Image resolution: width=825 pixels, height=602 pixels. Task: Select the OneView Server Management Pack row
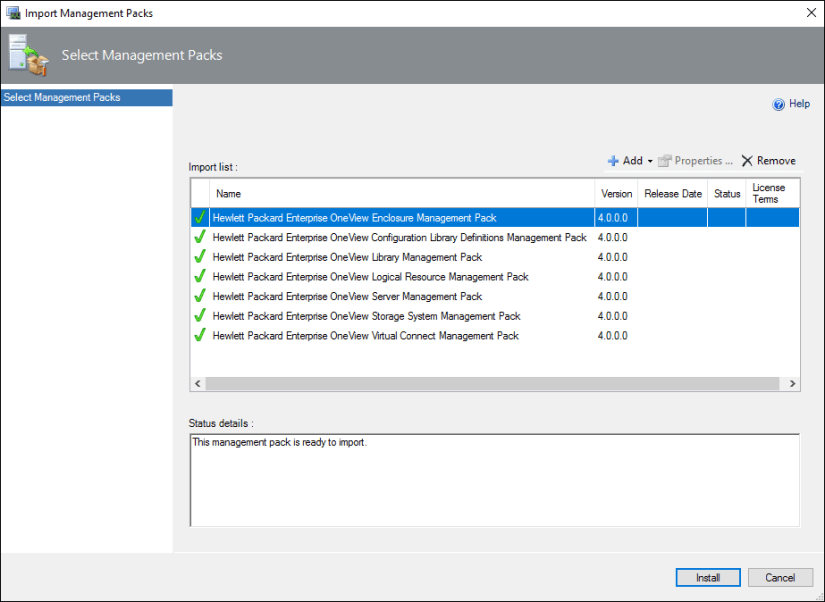pyautogui.click(x=495, y=296)
